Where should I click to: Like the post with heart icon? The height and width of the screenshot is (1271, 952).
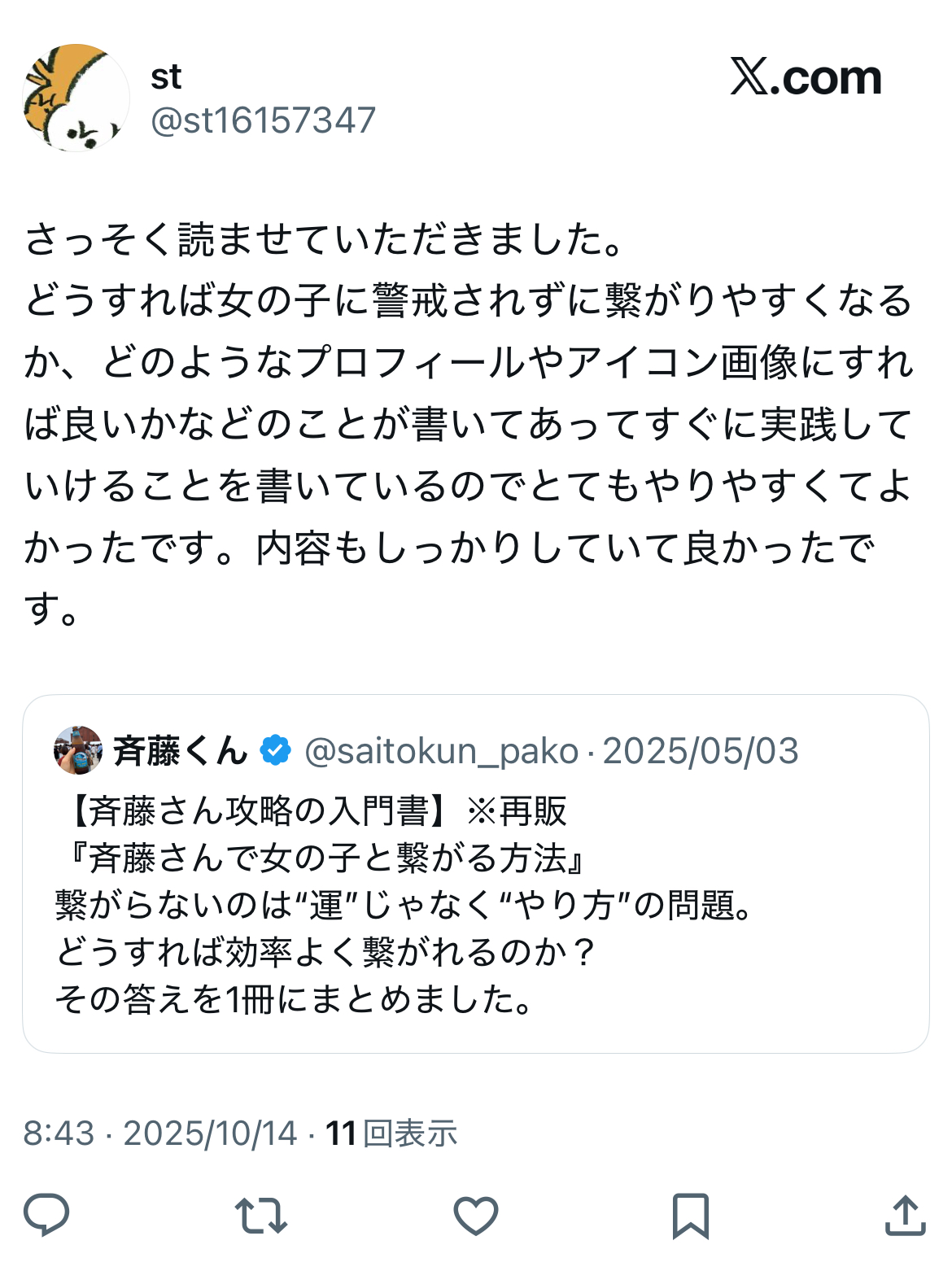coord(475,1216)
